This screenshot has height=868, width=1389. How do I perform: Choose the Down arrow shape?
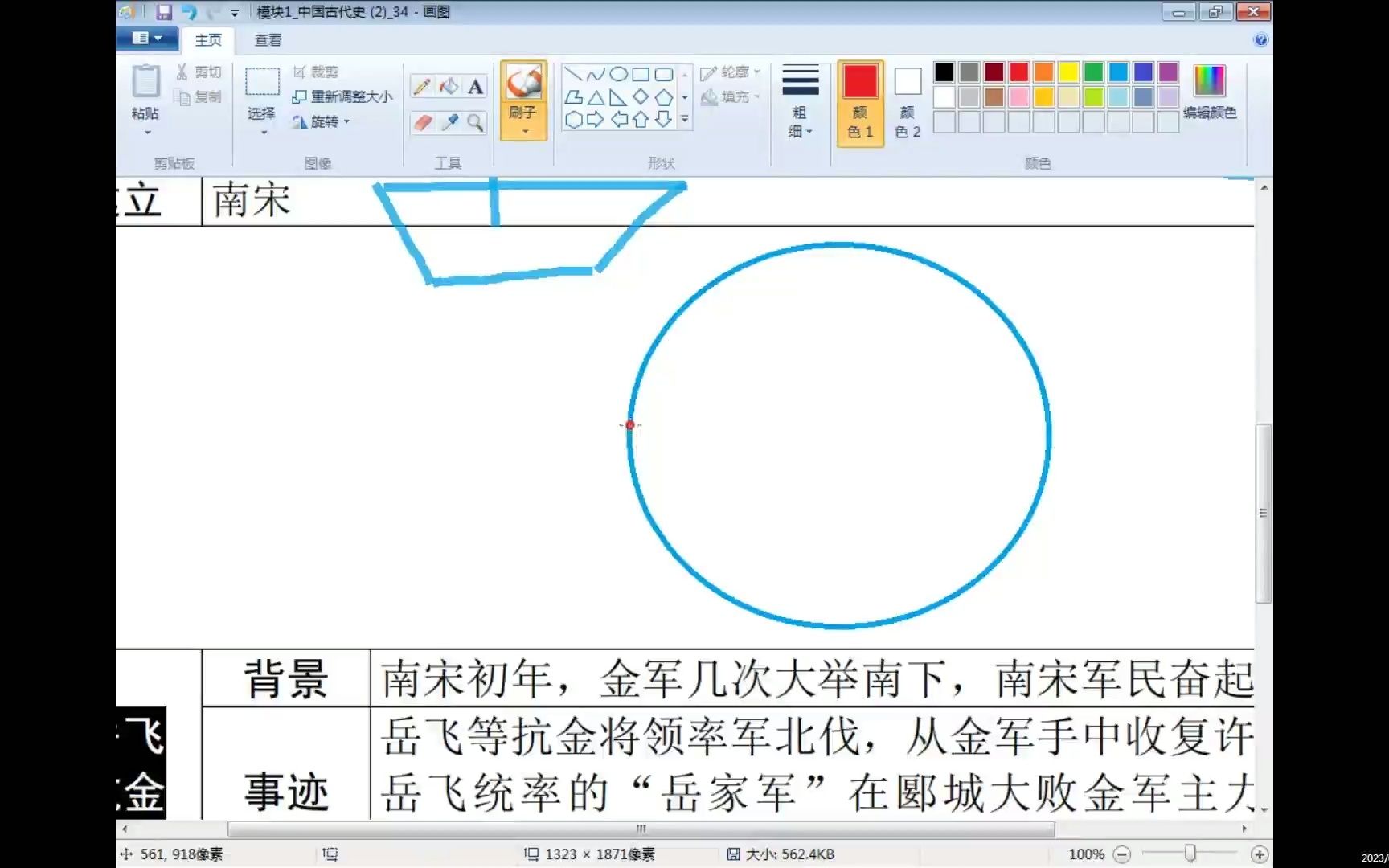point(663,120)
